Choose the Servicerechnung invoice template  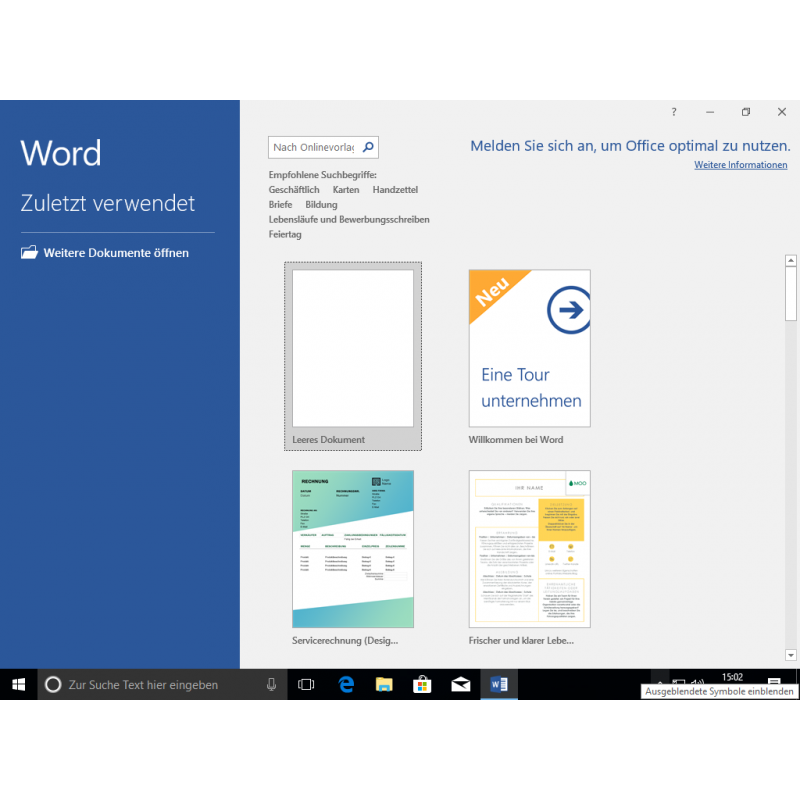click(352, 550)
